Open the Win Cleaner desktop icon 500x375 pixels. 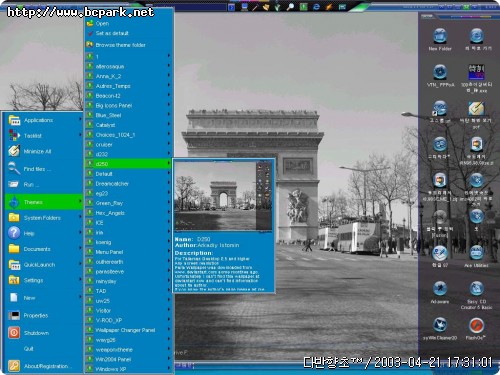pyautogui.click(x=440, y=327)
